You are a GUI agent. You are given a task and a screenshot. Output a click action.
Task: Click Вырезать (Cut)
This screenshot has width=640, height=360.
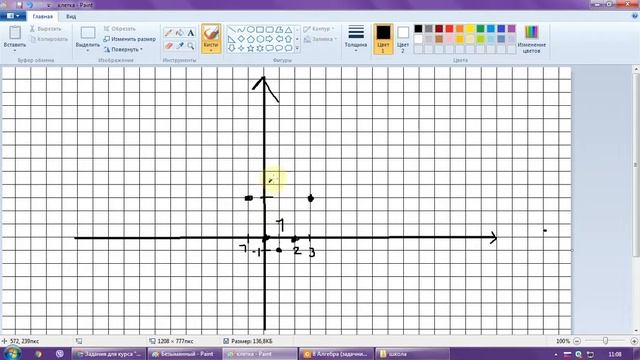45,29
